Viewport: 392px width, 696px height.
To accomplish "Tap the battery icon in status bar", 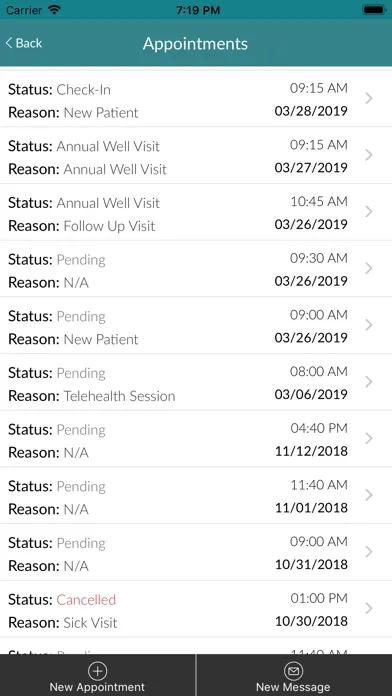I will tap(374, 10).
